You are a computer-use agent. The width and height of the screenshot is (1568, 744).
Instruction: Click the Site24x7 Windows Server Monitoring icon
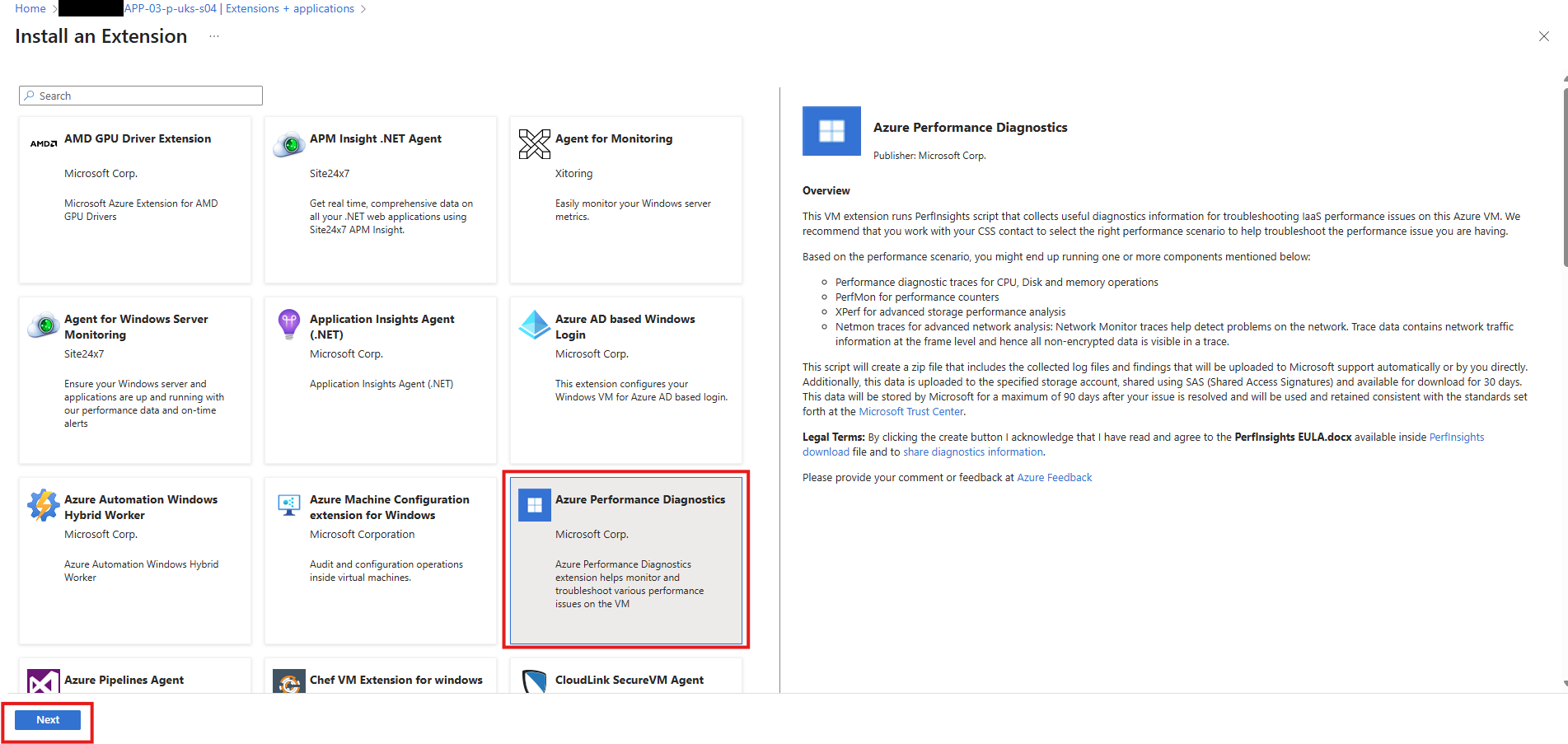click(43, 325)
